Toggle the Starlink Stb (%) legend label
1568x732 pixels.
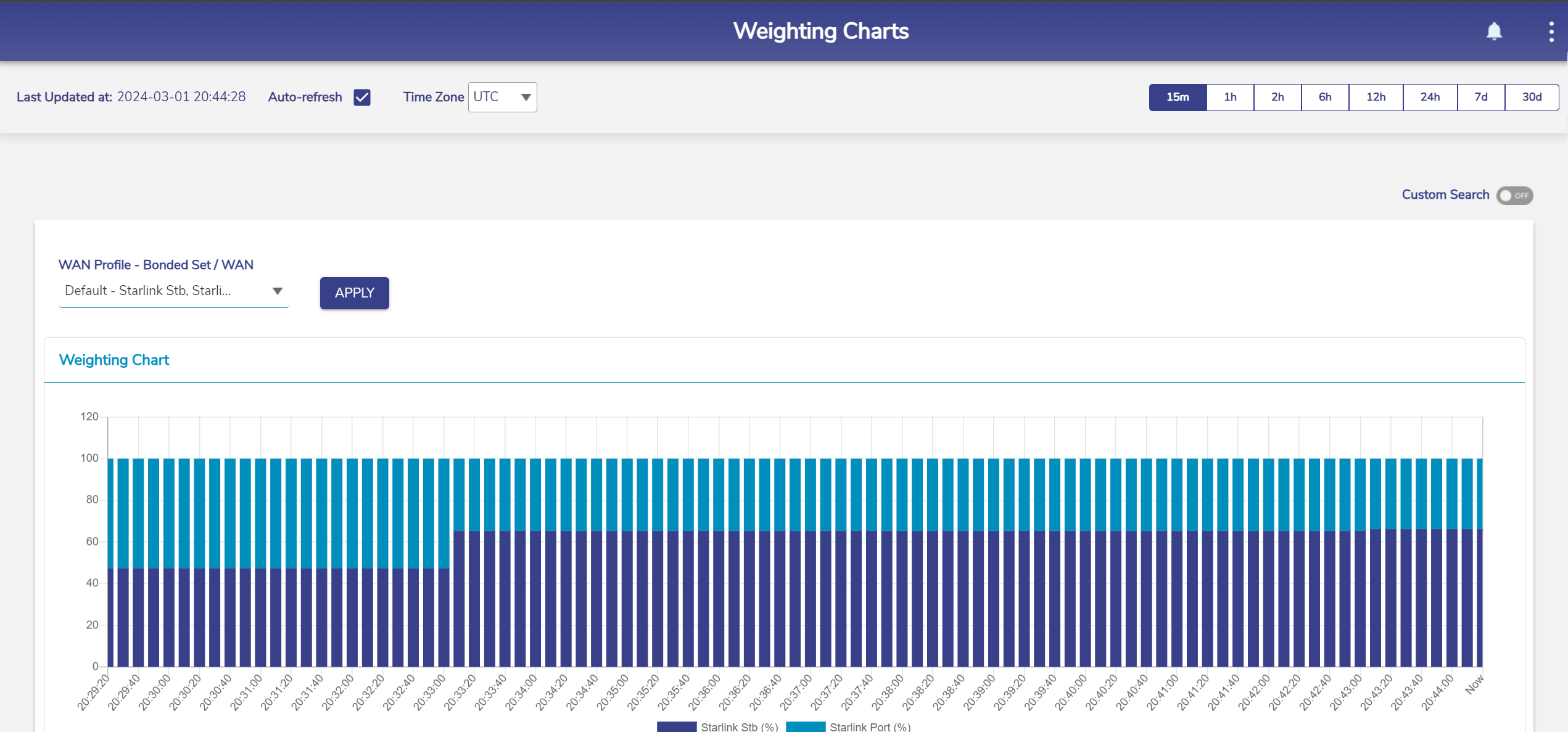point(739,727)
